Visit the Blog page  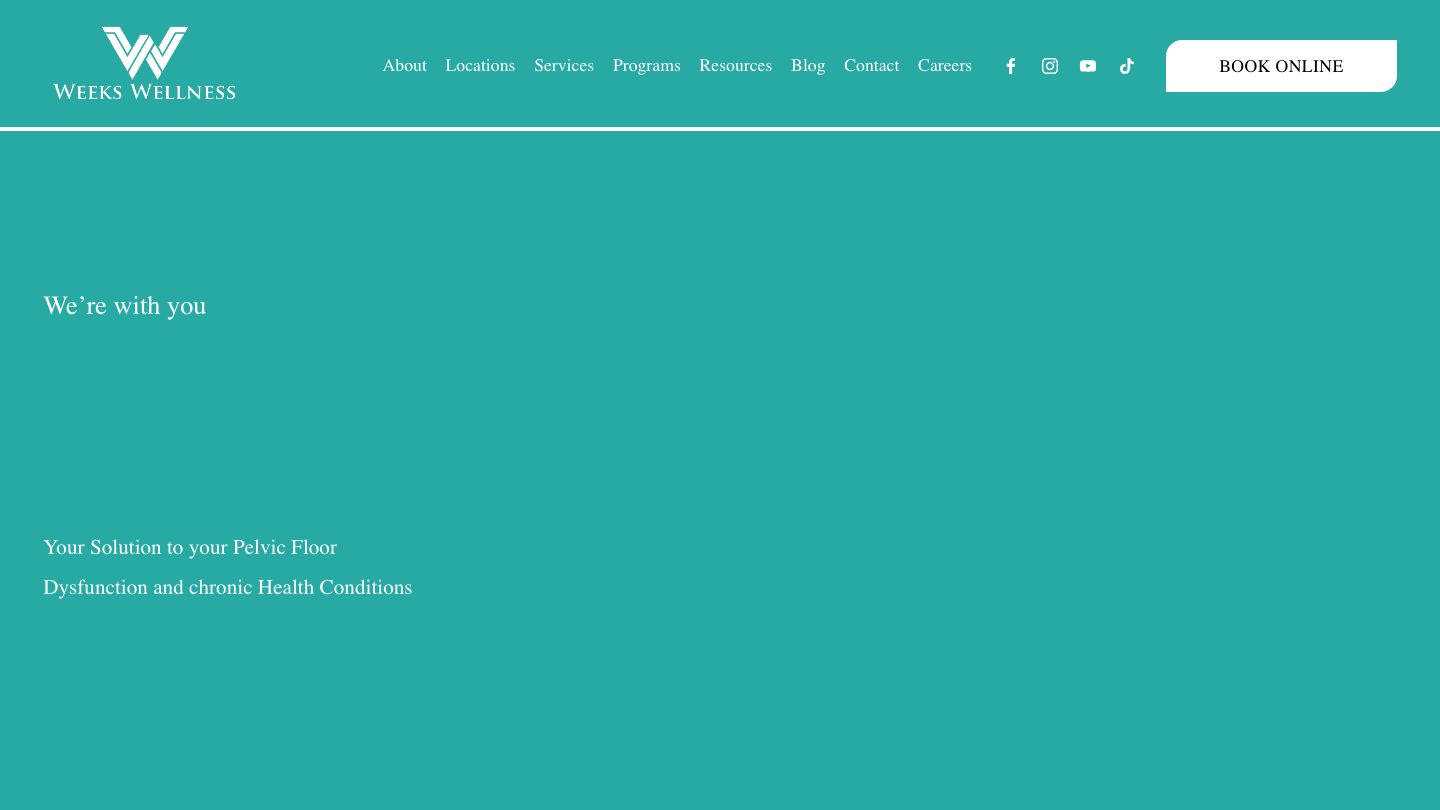click(x=807, y=66)
